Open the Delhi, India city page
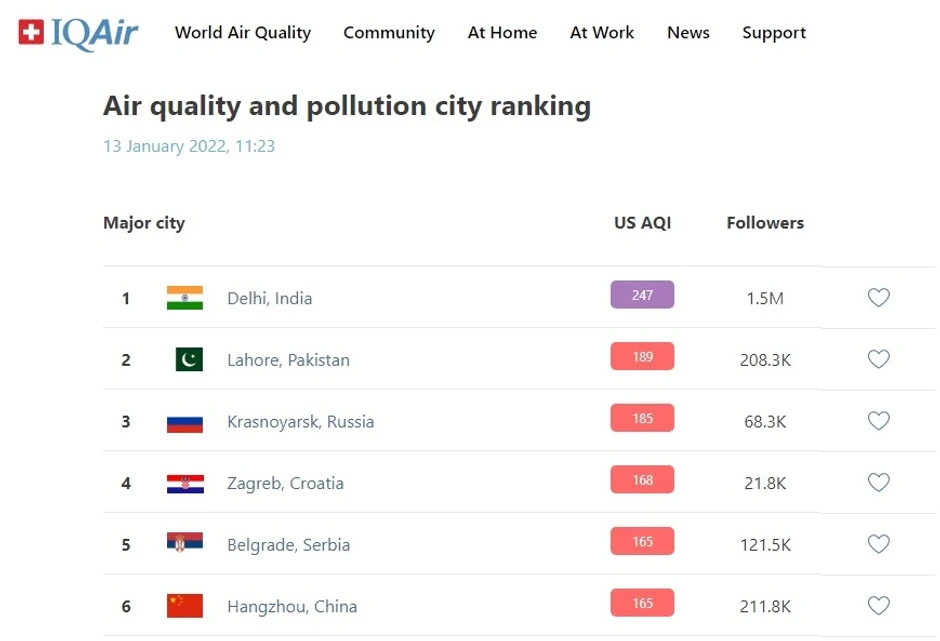The height and width of the screenshot is (641, 940). tap(270, 297)
